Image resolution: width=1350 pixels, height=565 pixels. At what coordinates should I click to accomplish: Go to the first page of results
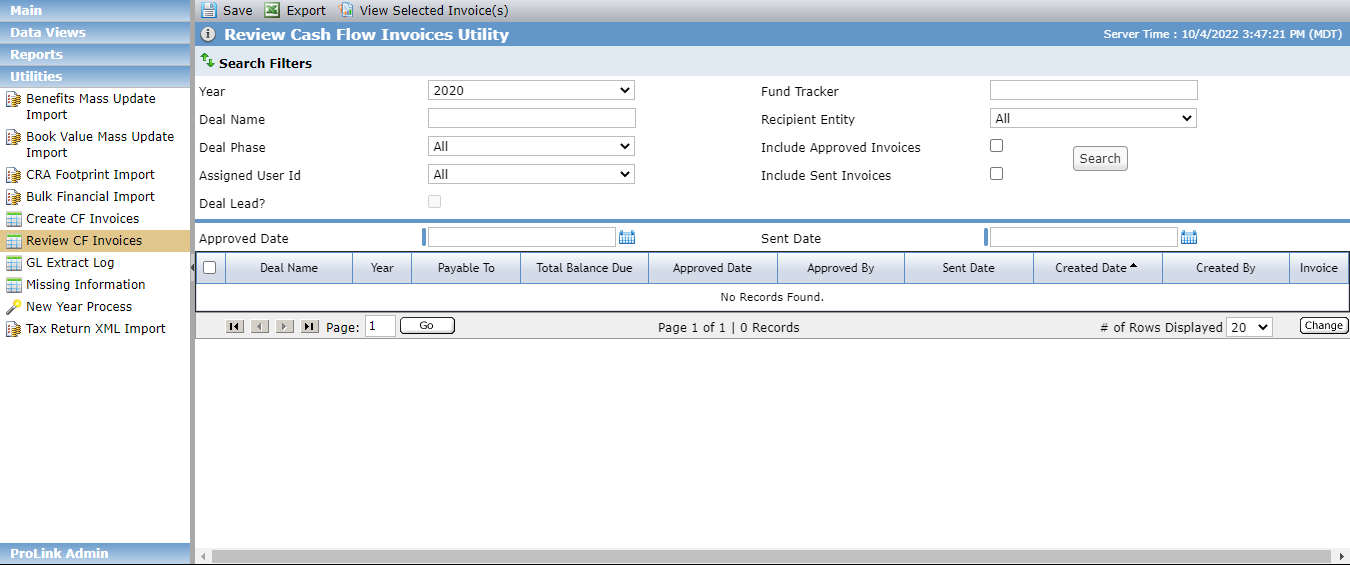click(x=235, y=326)
